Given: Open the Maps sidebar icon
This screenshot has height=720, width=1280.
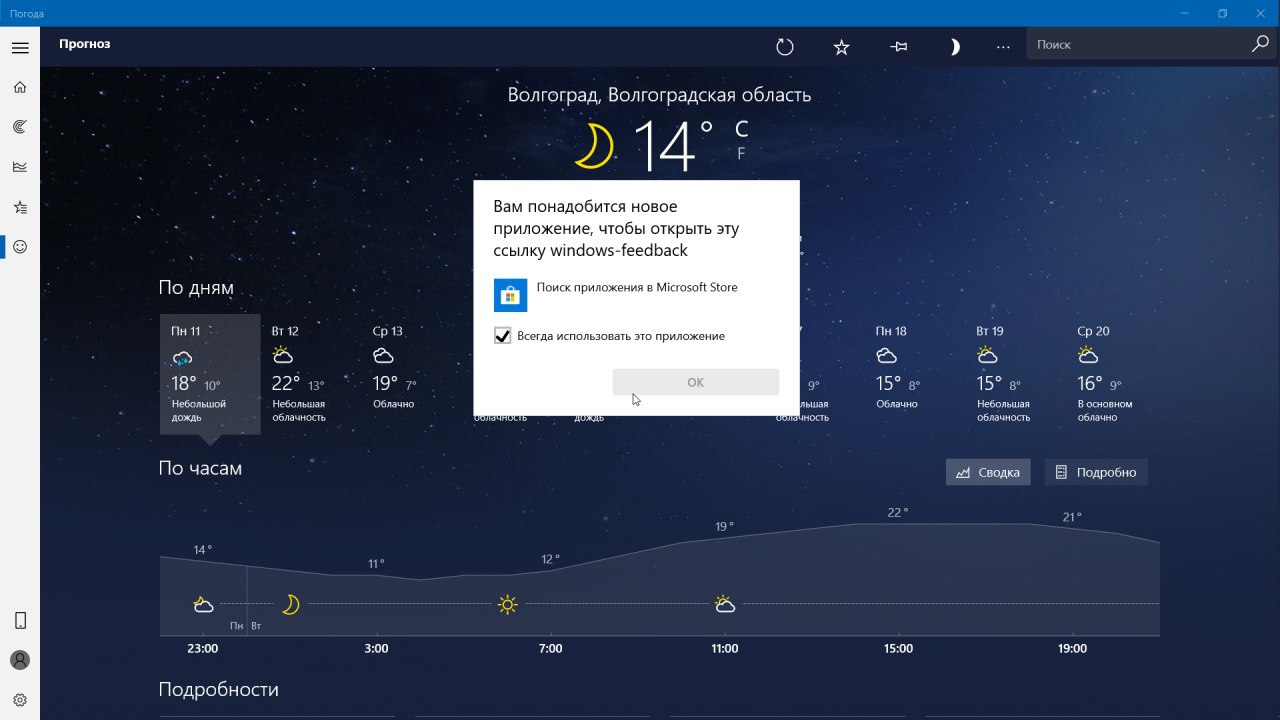Looking at the screenshot, I should [20, 127].
